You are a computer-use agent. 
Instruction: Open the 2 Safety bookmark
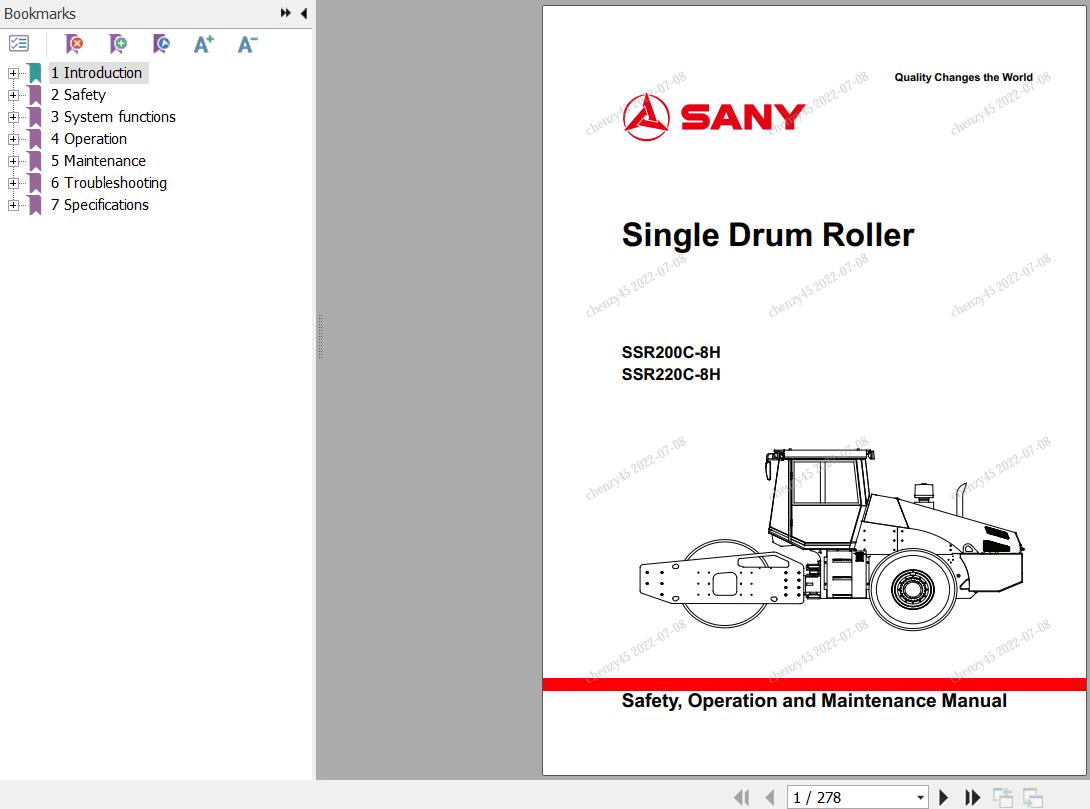78,95
